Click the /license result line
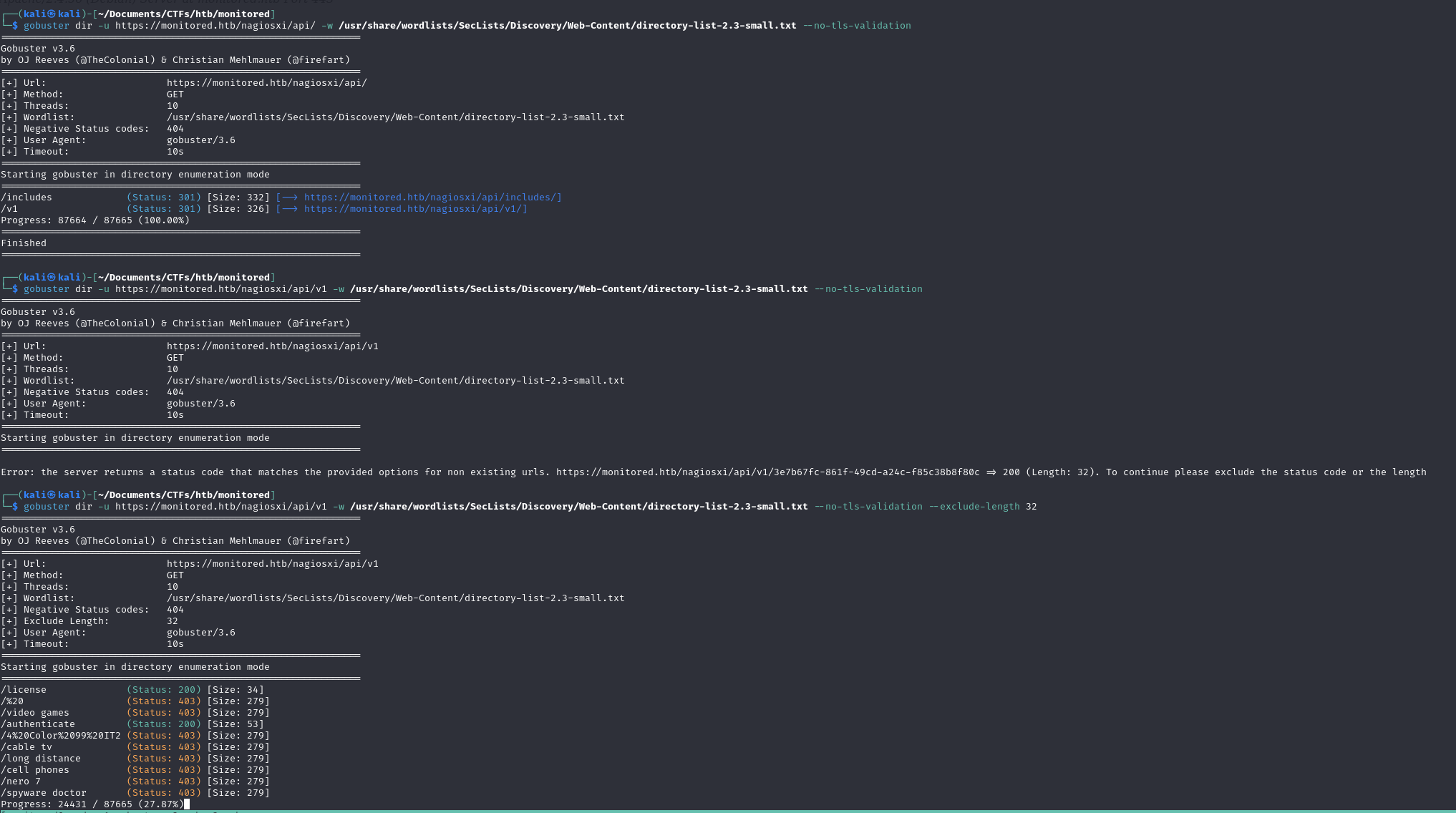This screenshot has height=813, width=1456. click(132, 690)
